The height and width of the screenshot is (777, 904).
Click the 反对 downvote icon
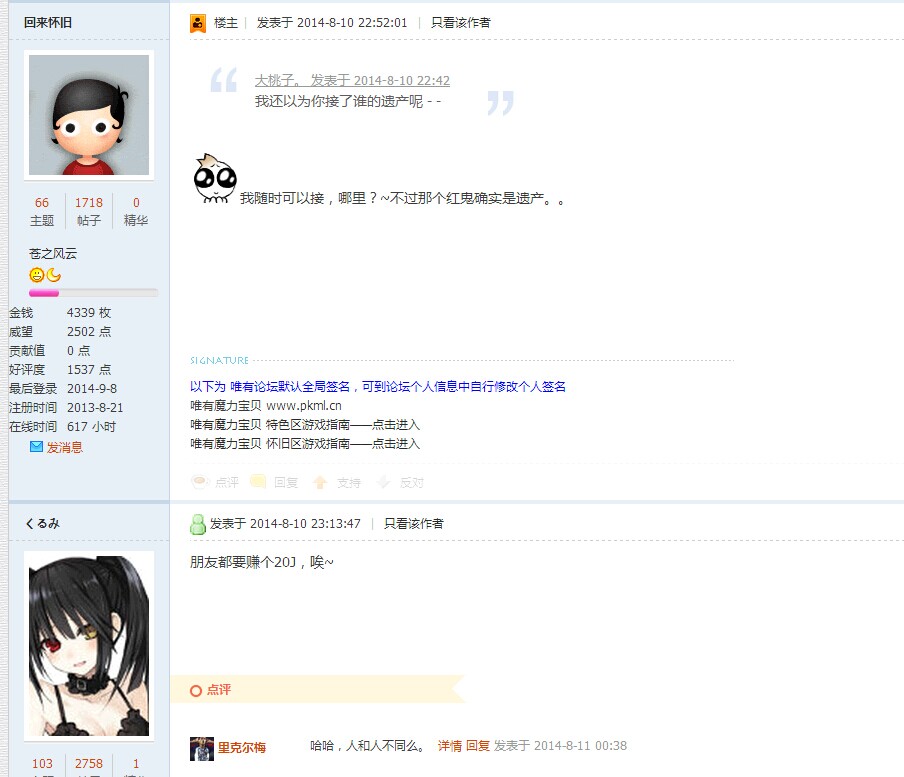point(383,482)
